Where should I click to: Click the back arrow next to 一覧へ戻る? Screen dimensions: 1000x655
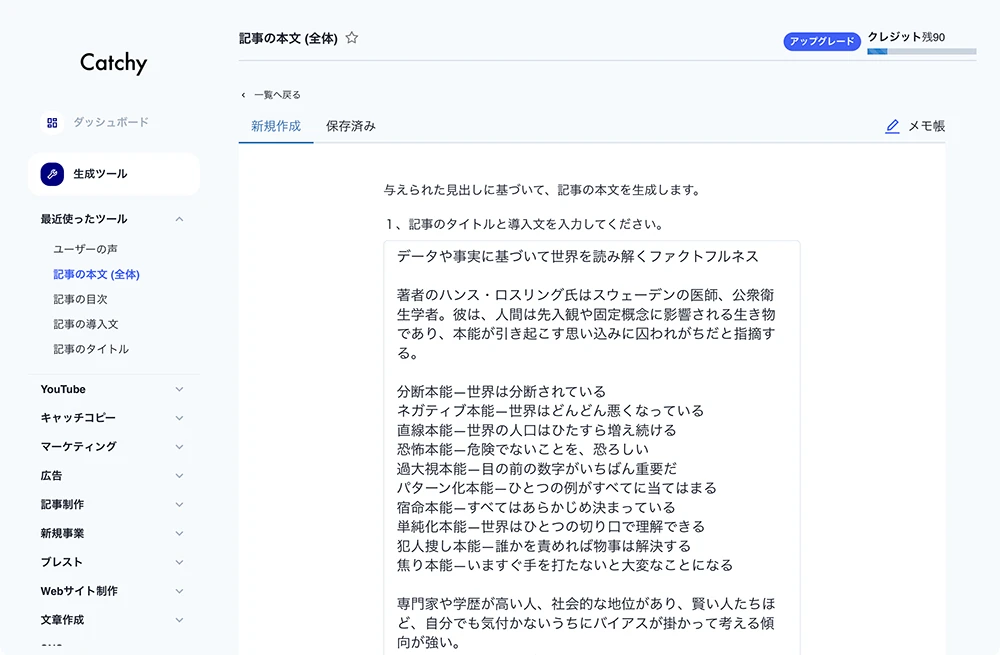pyautogui.click(x=243, y=95)
